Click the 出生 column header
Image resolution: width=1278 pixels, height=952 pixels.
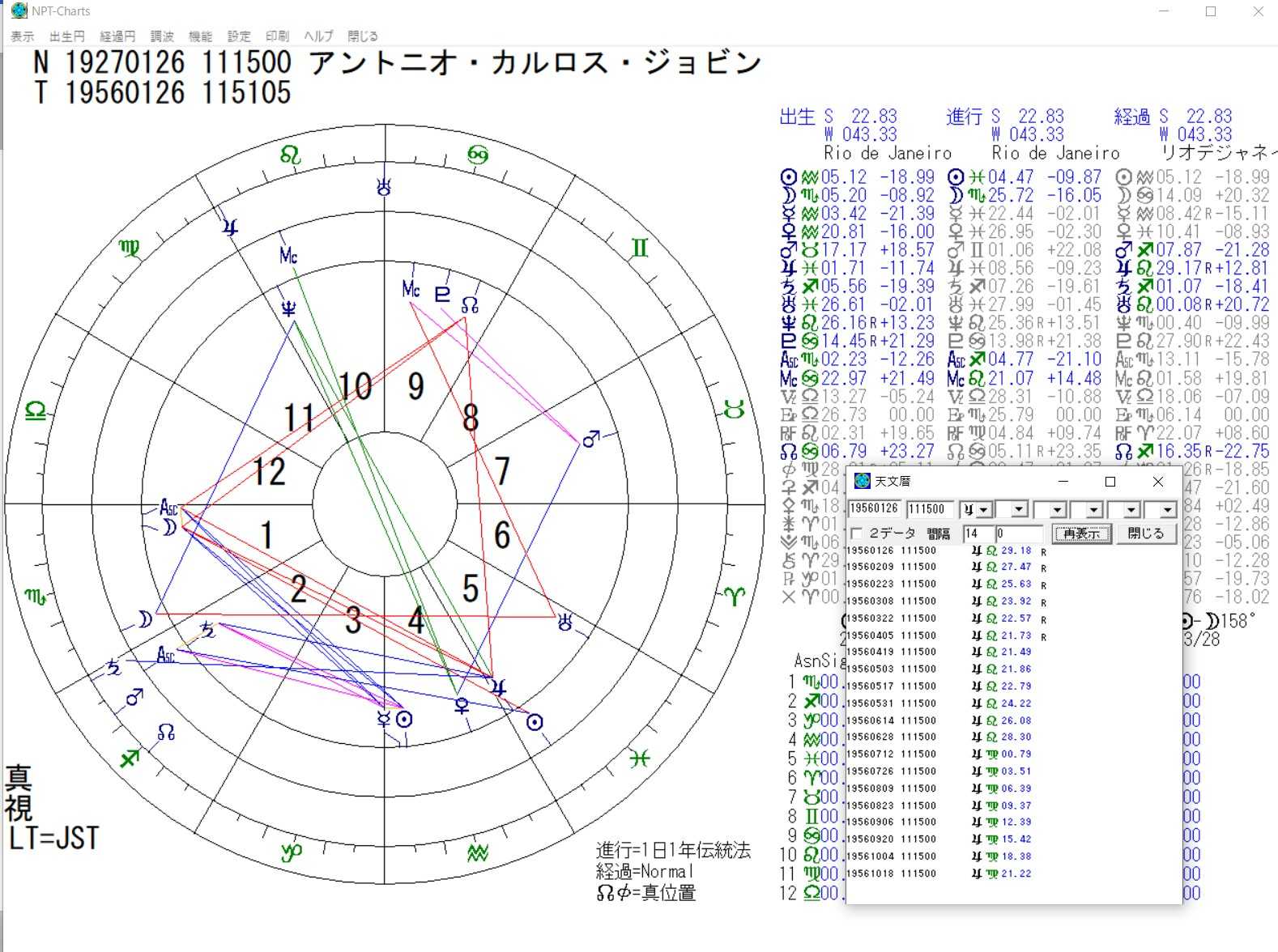[x=797, y=117]
